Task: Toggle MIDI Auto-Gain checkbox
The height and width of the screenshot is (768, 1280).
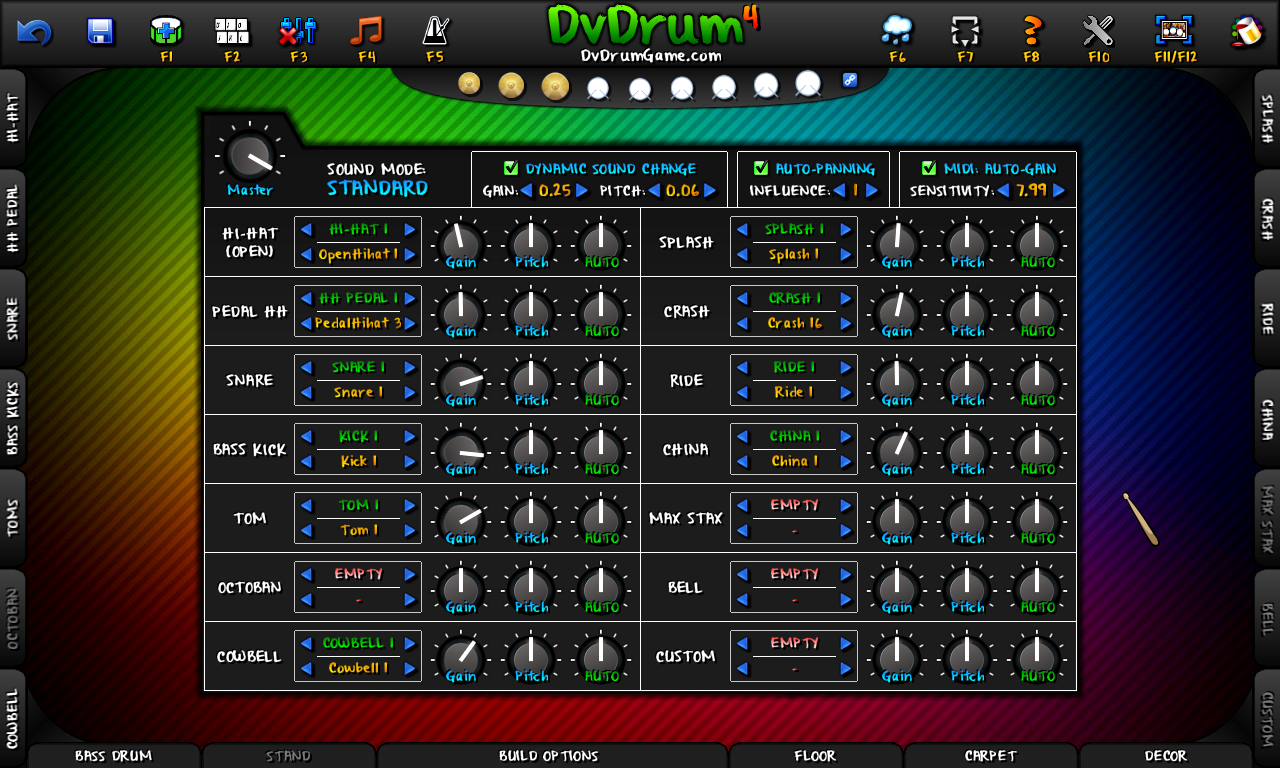Action: (x=929, y=168)
